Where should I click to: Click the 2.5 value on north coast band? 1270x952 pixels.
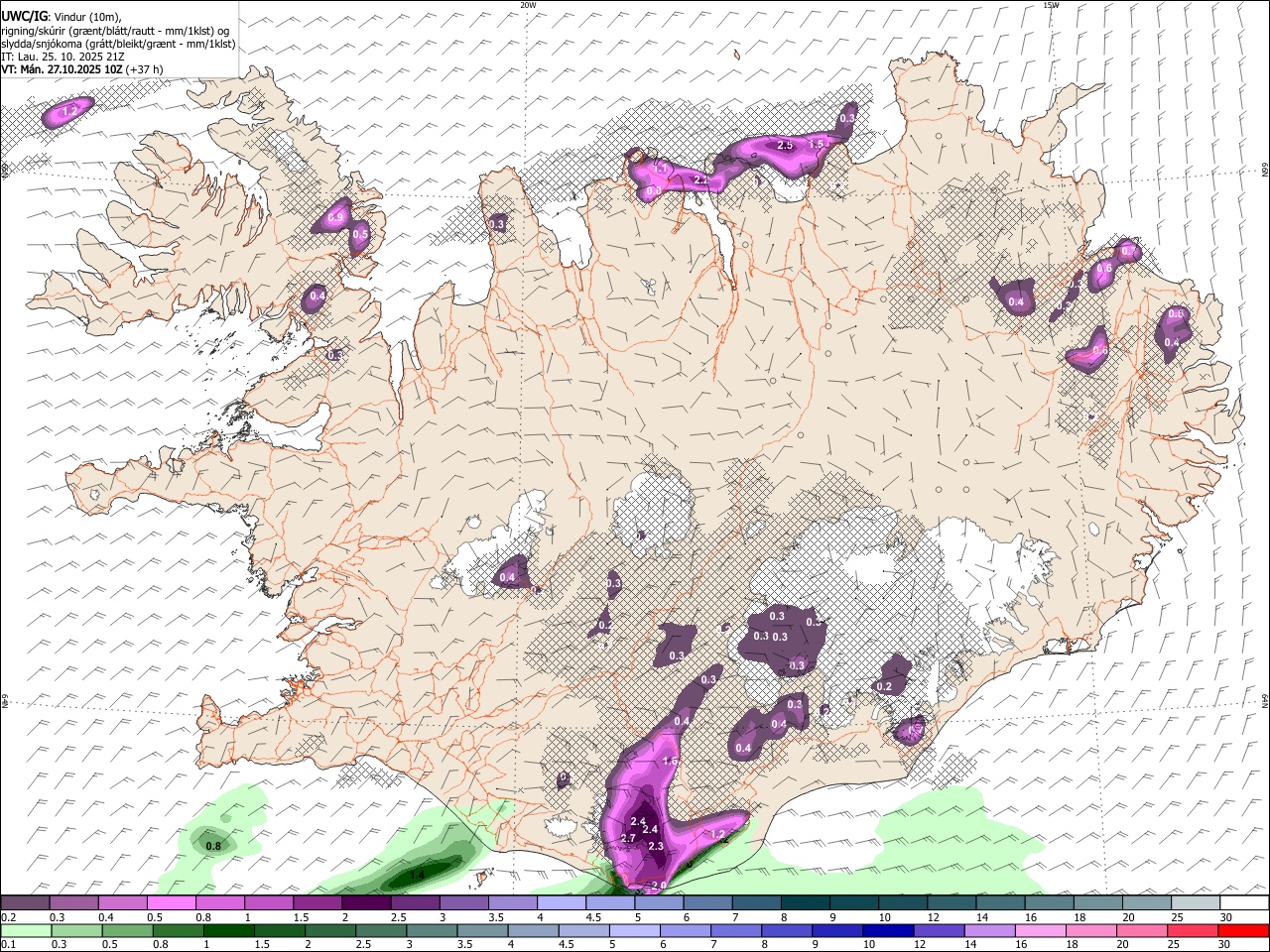pyautogui.click(x=785, y=145)
